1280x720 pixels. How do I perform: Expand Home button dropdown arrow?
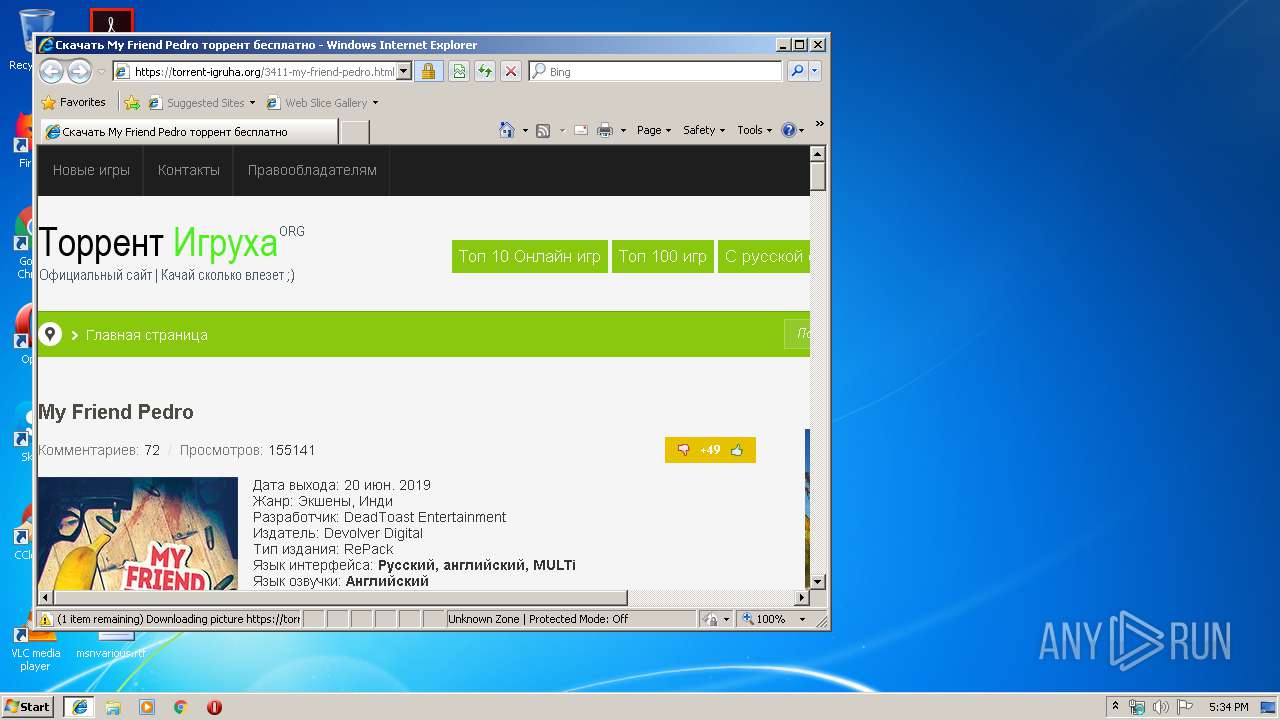525,130
